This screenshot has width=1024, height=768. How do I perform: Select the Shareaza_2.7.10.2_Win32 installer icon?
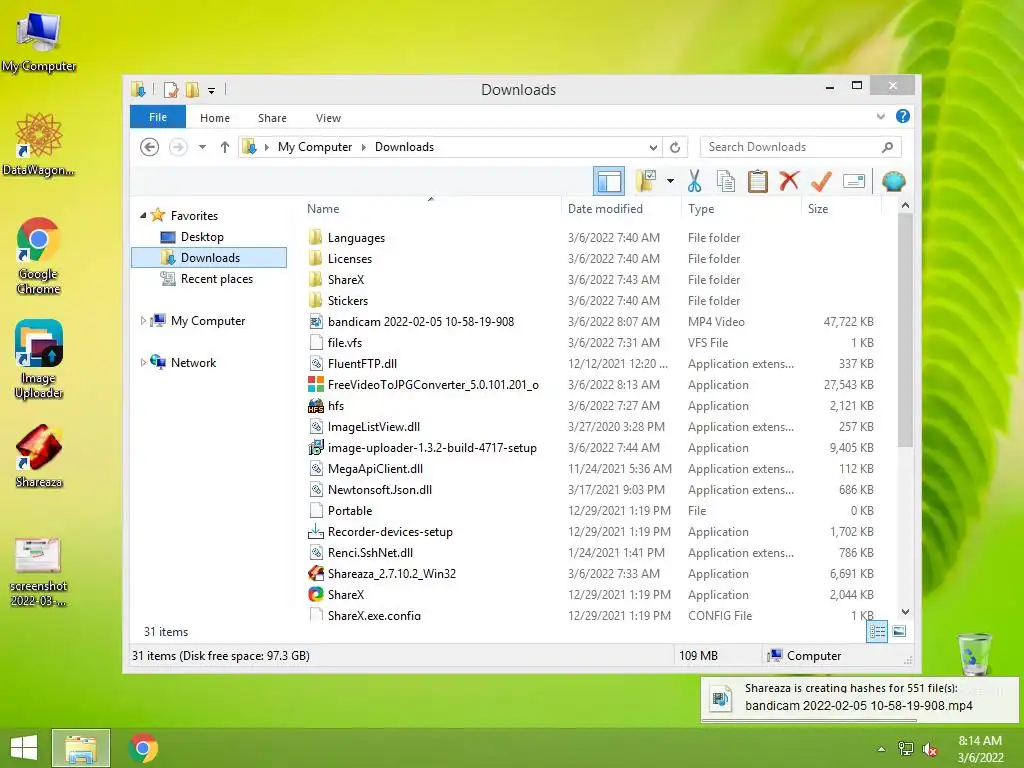[315, 573]
